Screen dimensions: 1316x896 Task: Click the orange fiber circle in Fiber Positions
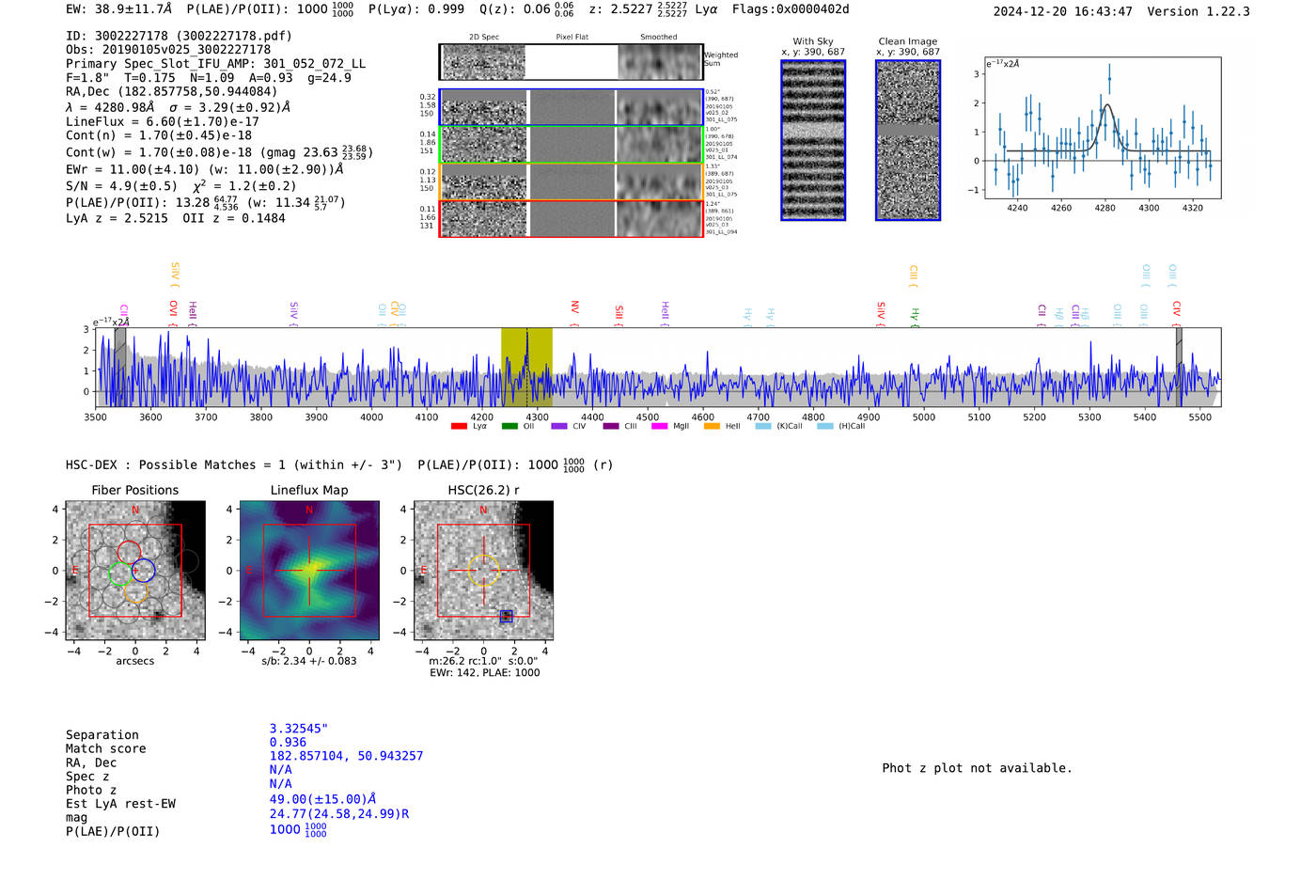pos(135,590)
